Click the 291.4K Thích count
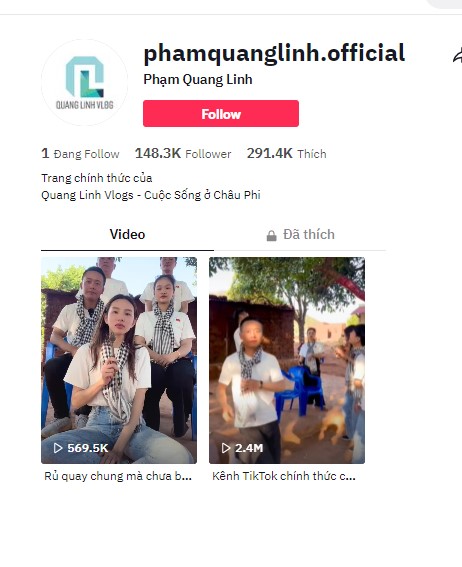462x567 pixels. point(287,154)
